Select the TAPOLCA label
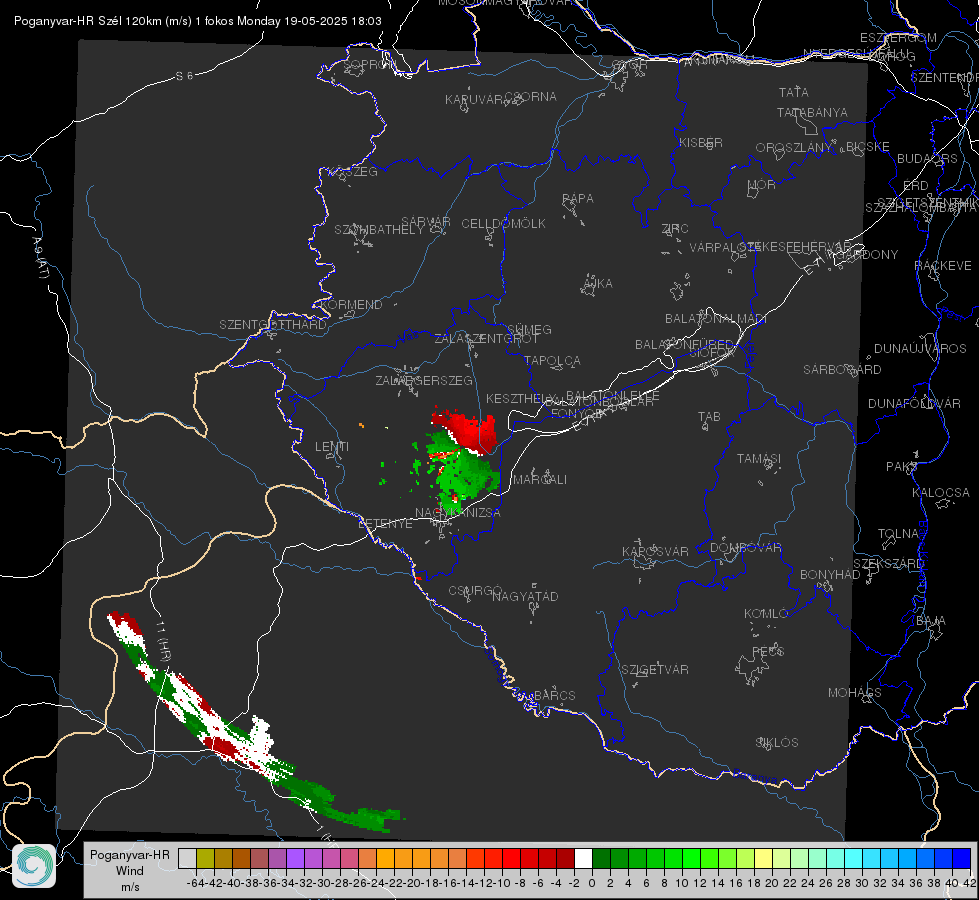The image size is (979, 900). pyautogui.click(x=553, y=360)
